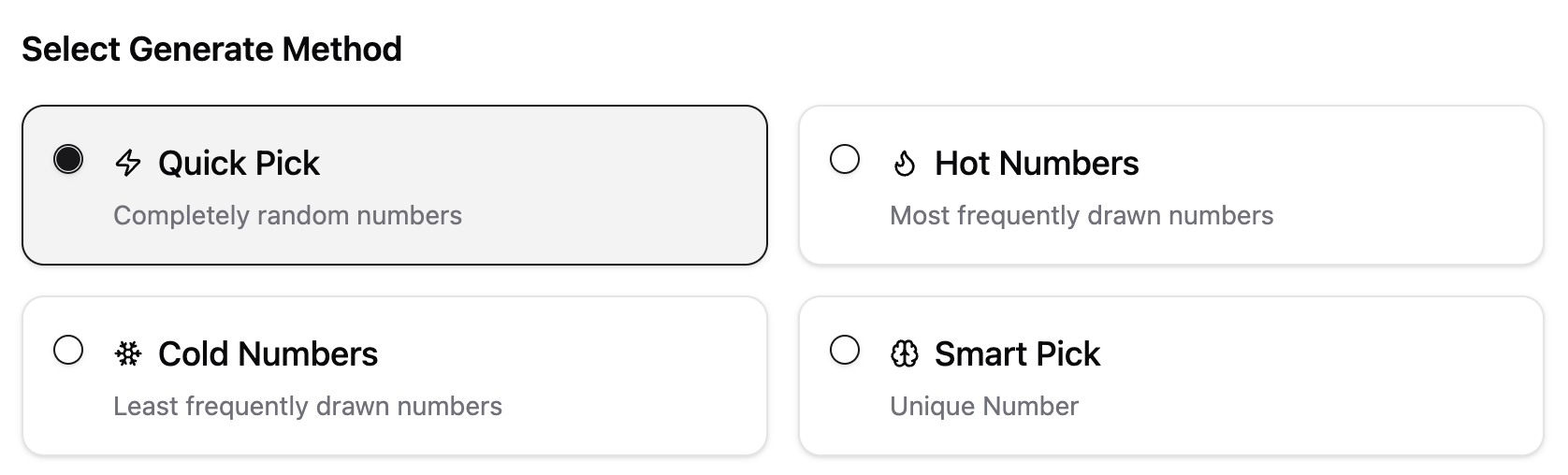
Task: Click the brain icon for Smart Pick
Action: click(x=905, y=353)
